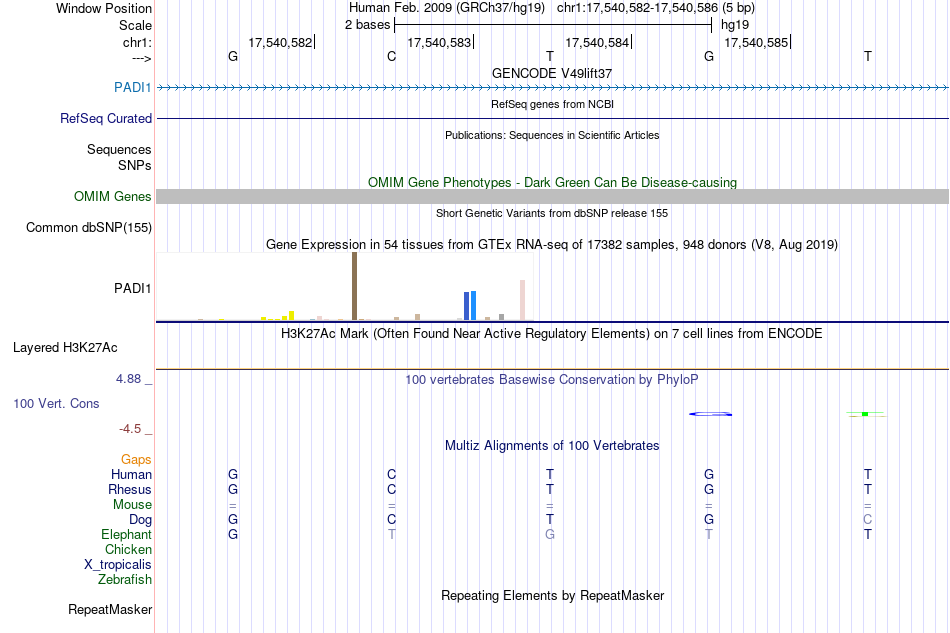This screenshot has height=633, width=950.
Task: Click the green PhyloP conservation mark
Action: (x=866, y=414)
